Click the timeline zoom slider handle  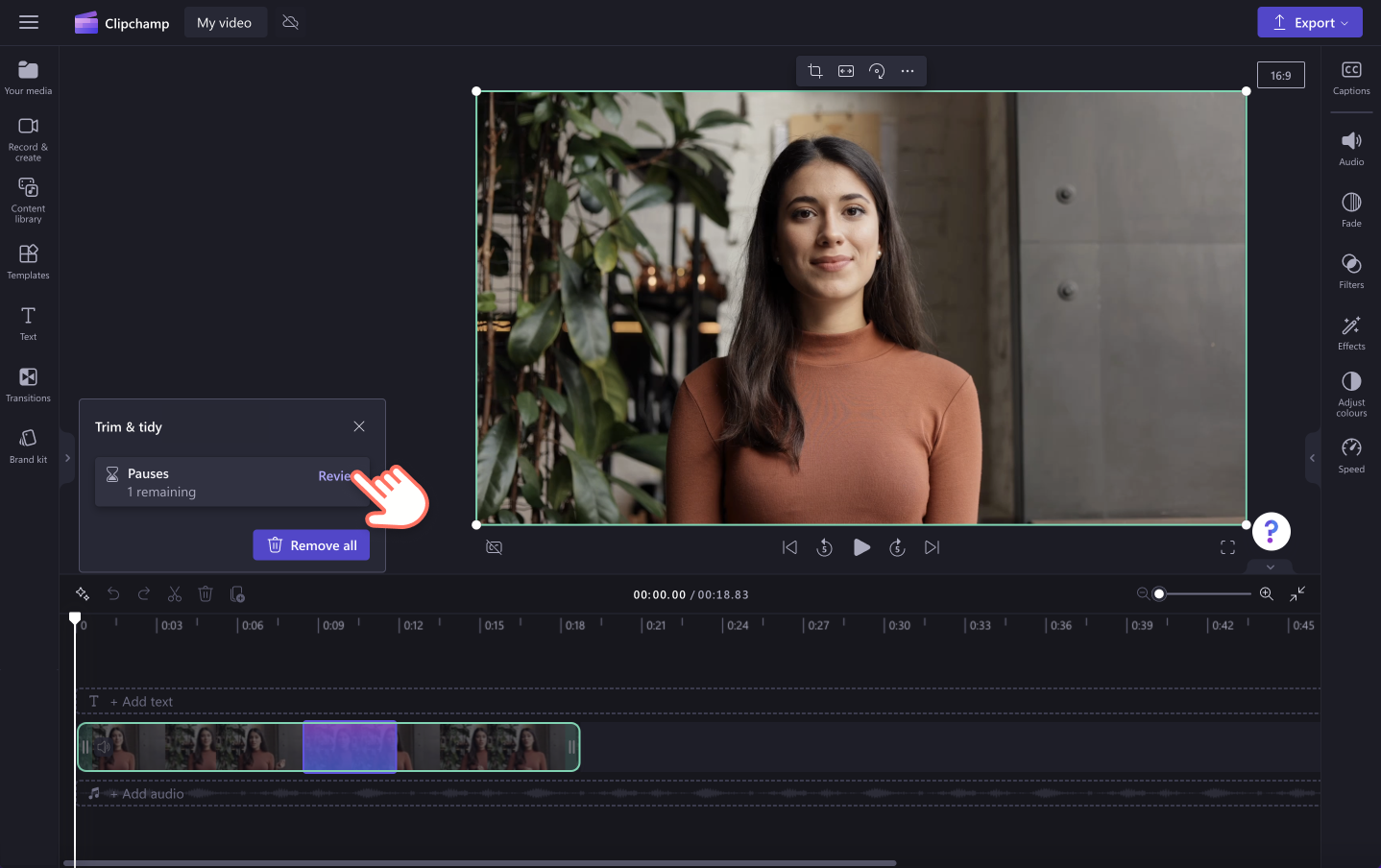1159,593
